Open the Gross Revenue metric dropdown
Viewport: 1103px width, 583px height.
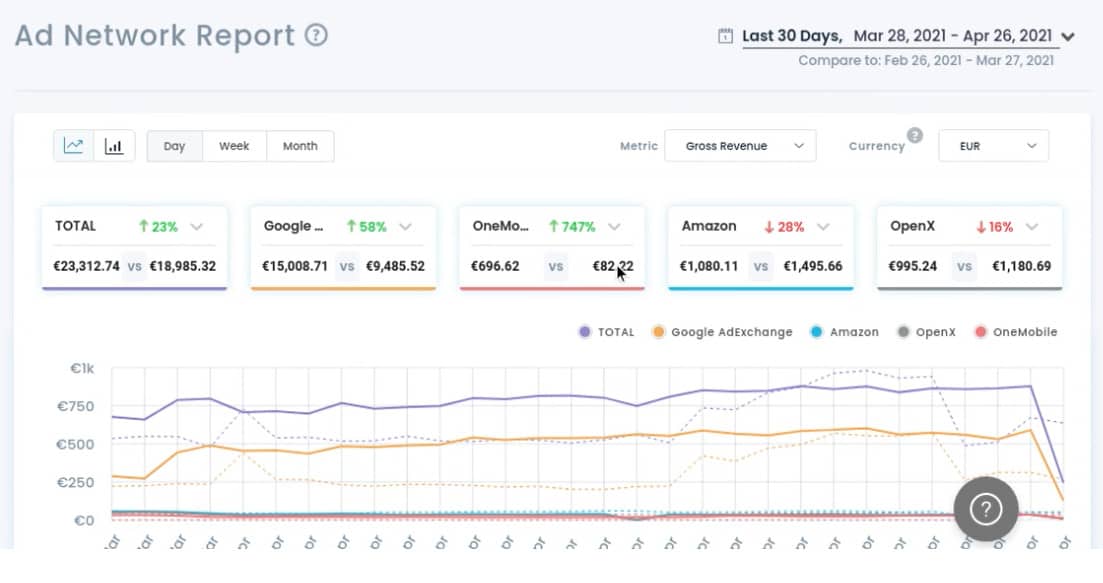pyautogui.click(x=740, y=146)
